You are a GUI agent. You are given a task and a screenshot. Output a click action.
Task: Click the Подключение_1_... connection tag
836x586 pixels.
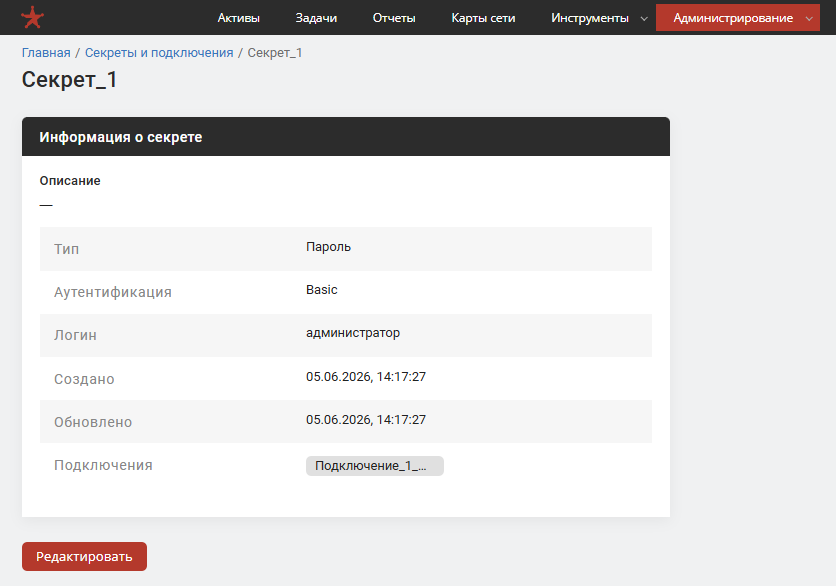(374, 465)
